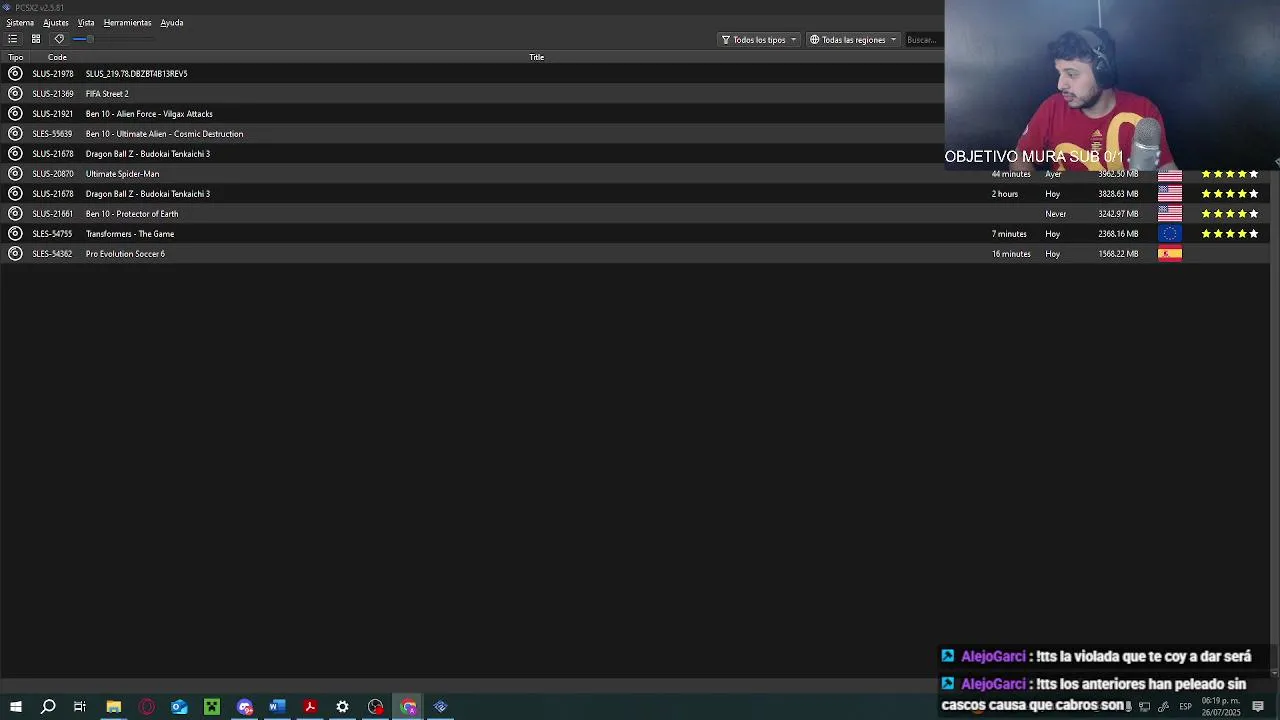1280x720 pixels.
Task: Select Ben 10 - Ultimate Alien - Cosmic Destruction
Action: 164,134
